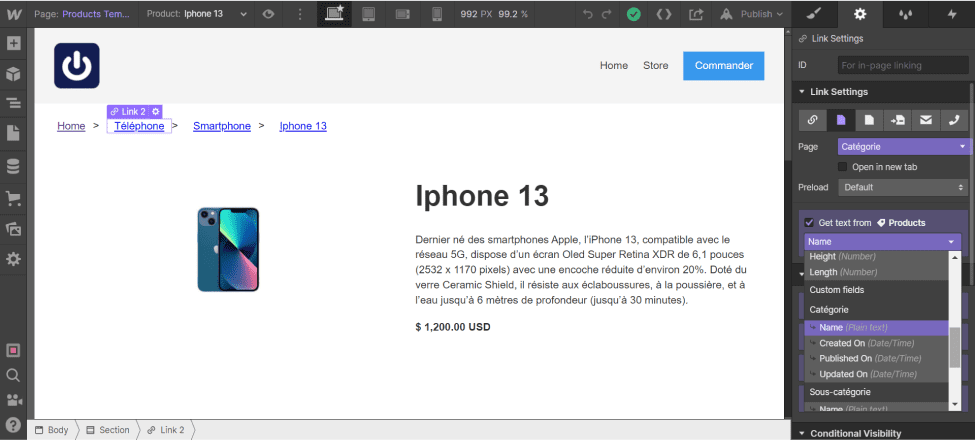
Task: Select Published On (Date/Time) option
Action: [876, 359]
